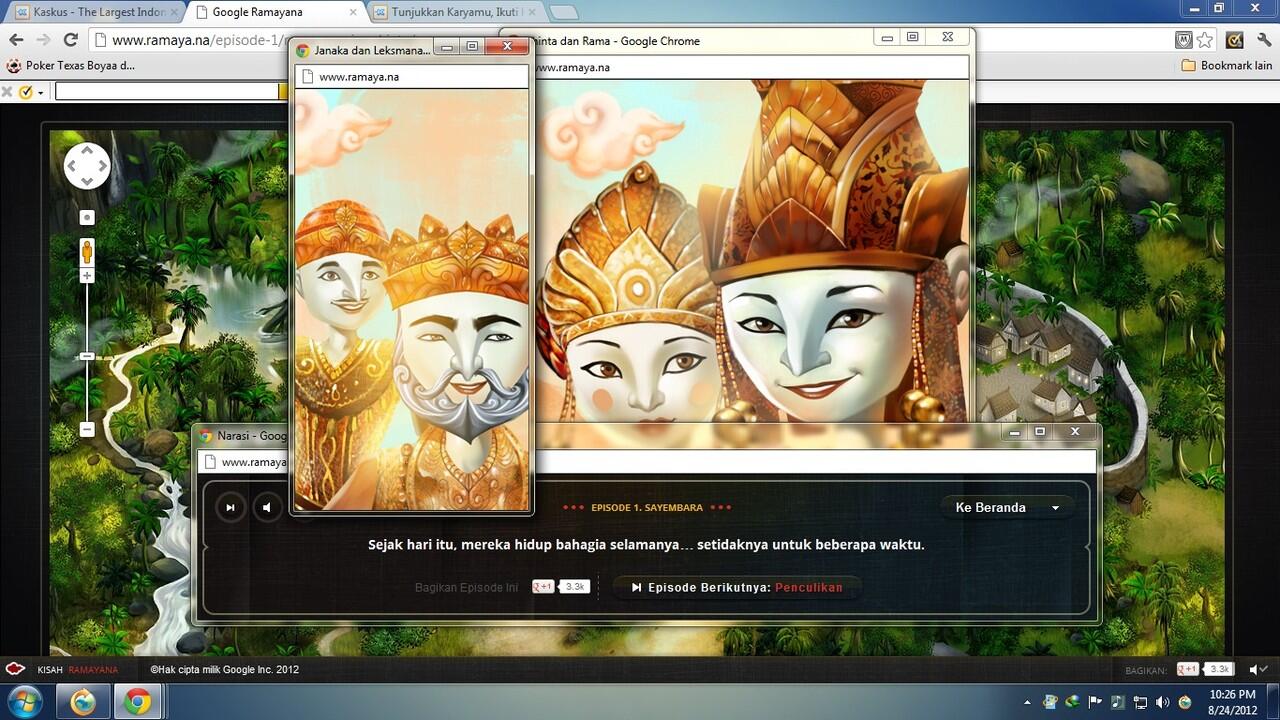Show hidden system tray icons
This screenshot has height=720, width=1280.
[1027, 702]
